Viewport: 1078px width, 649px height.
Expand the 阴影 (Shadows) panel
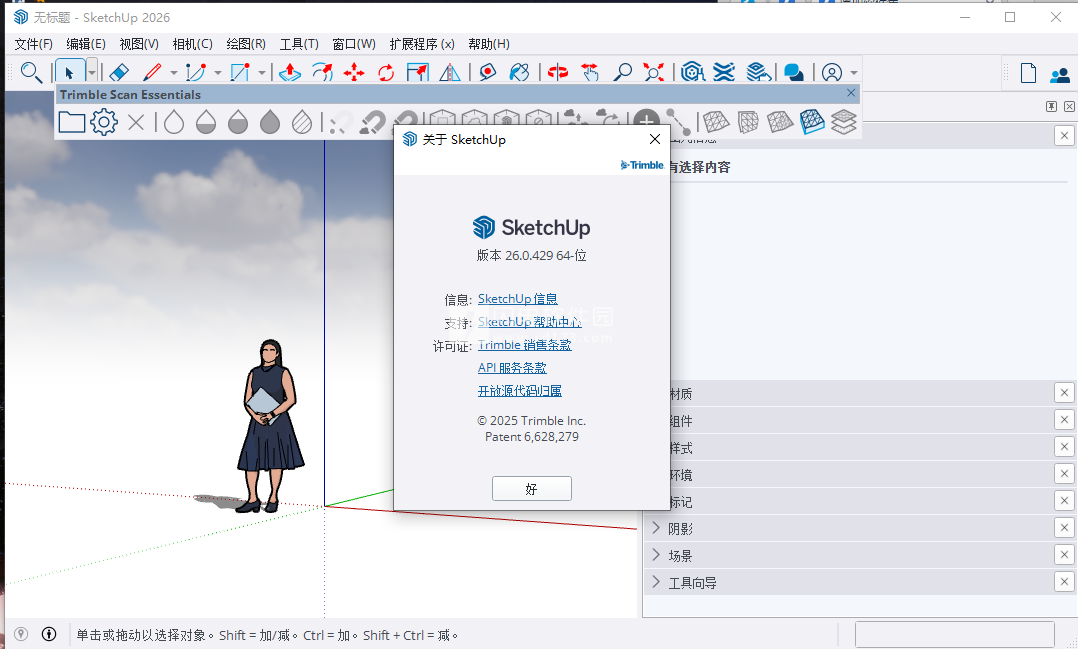pos(656,528)
